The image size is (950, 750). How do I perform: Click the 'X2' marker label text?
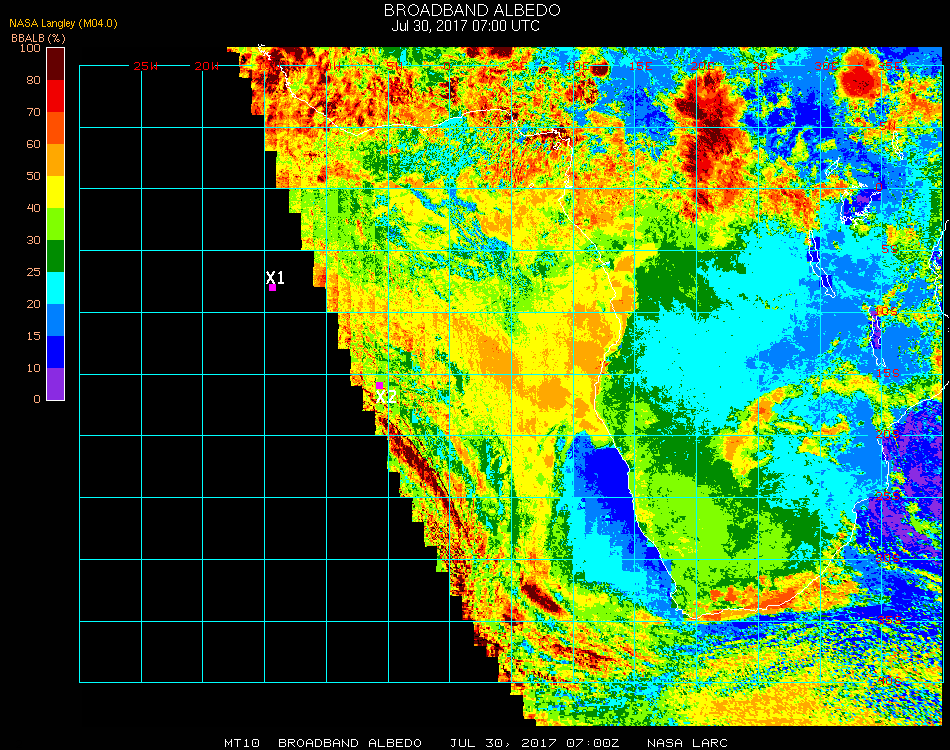tap(386, 397)
